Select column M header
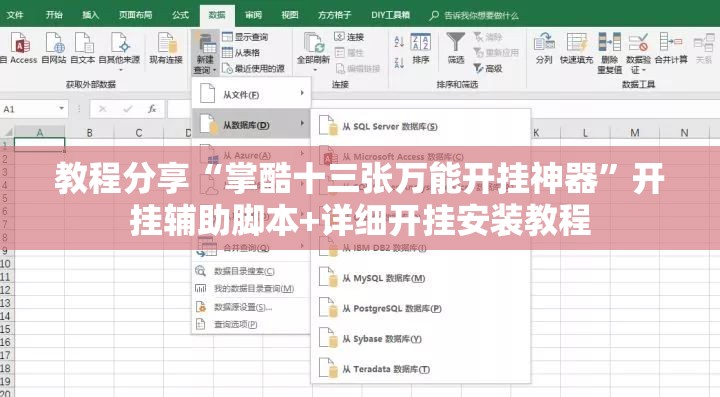 tap(634, 133)
